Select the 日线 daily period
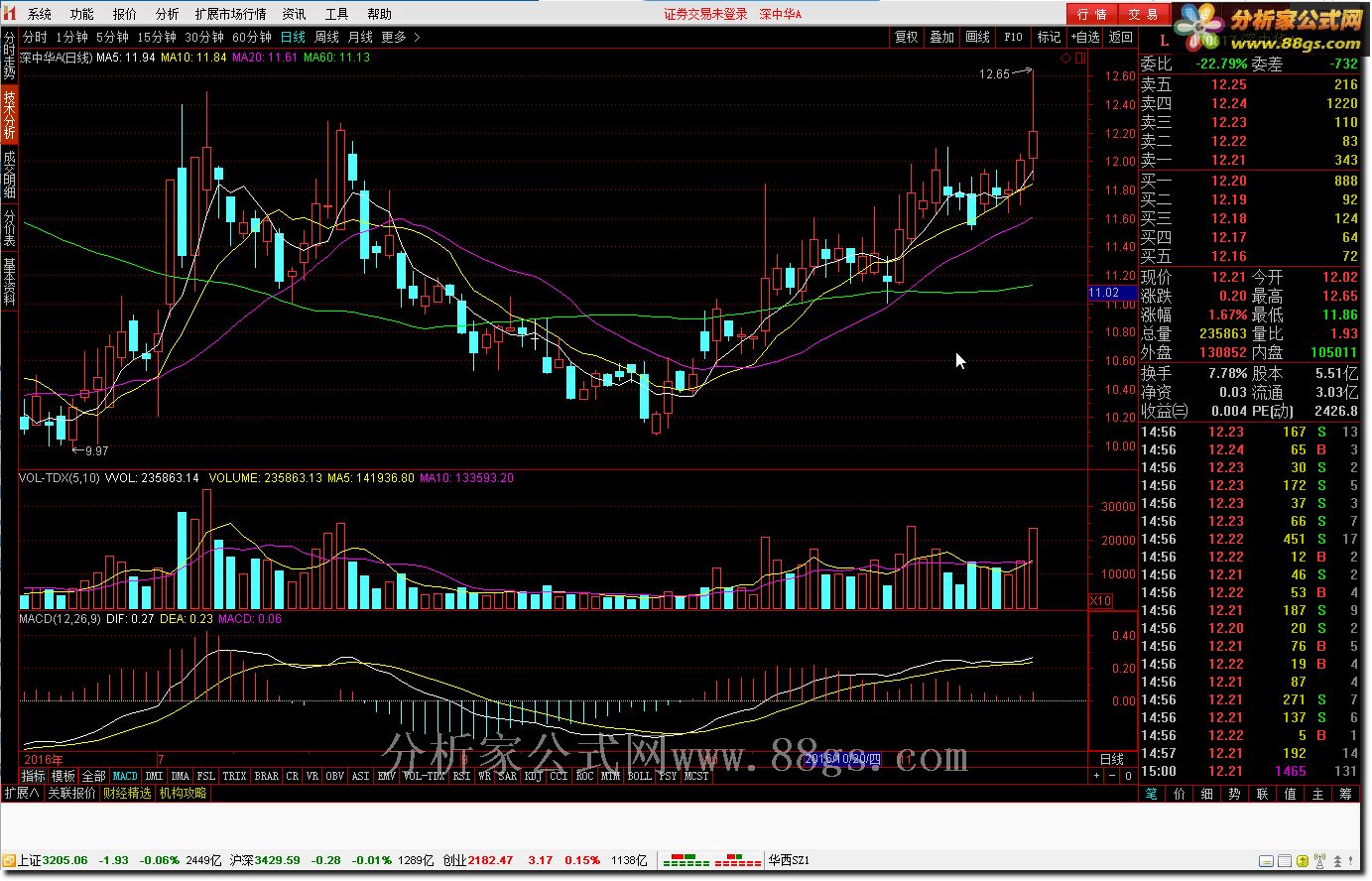This screenshot has width=1372, height=881. (293, 37)
